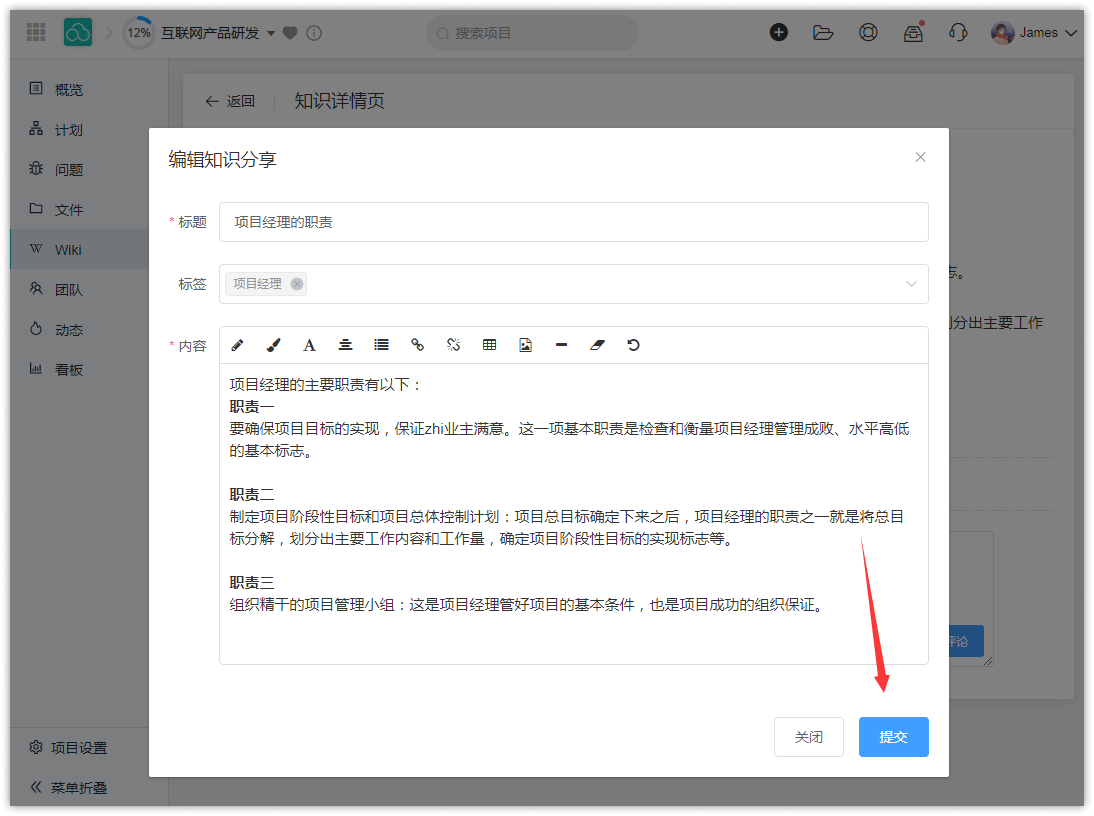The width and height of the screenshot is (1094, 816).
Task: Open the notification inbox icon
Action: coord(913,32)
